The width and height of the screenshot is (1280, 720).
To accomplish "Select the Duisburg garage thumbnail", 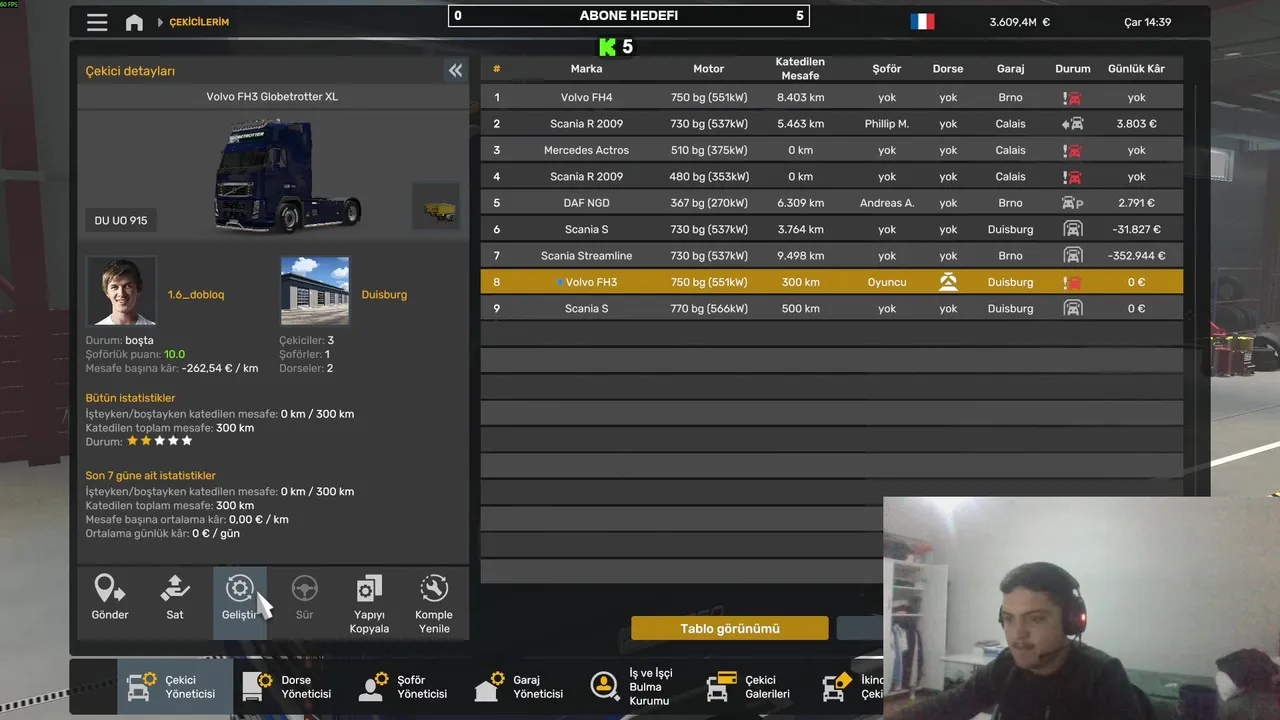I will coord(315,290).
